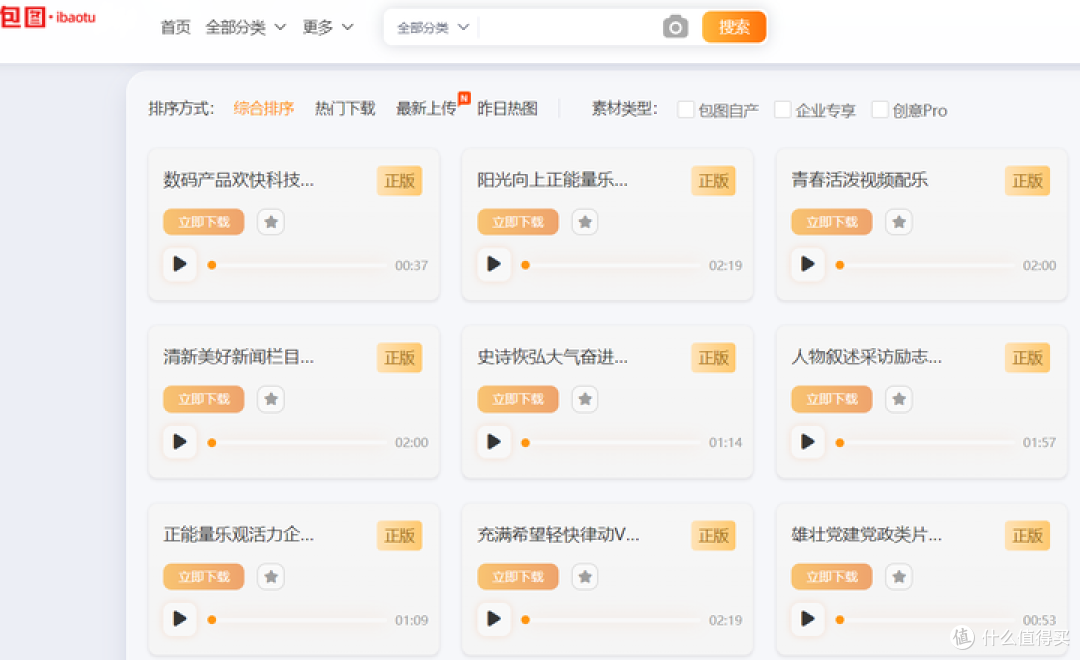Expand 更多 navigation dropdown
1080x660 pixels.
pos(328,27)
